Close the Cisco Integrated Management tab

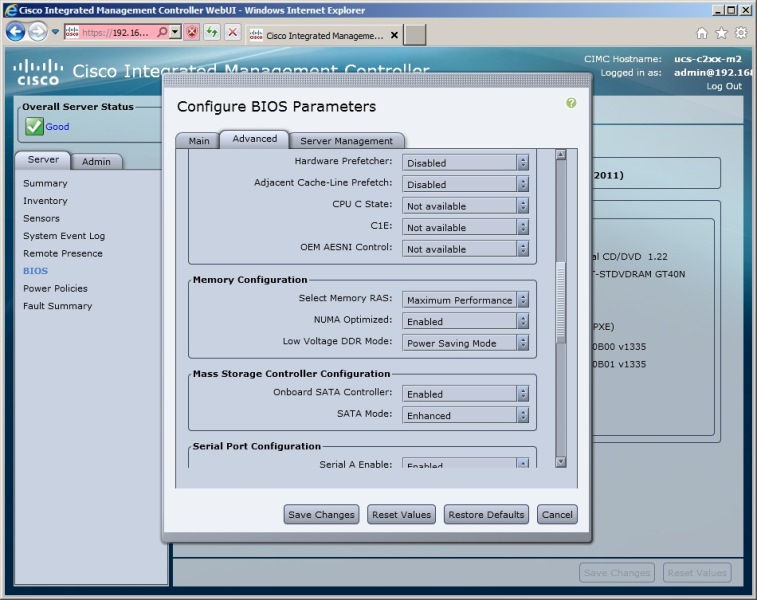click(394, 35)
